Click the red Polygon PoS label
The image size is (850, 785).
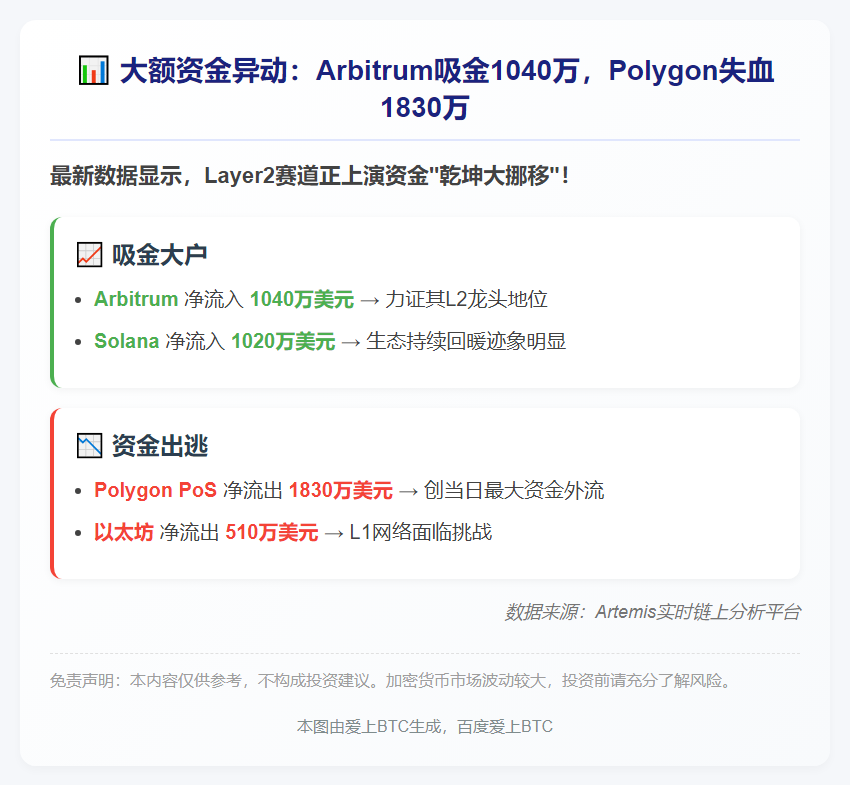155,490
